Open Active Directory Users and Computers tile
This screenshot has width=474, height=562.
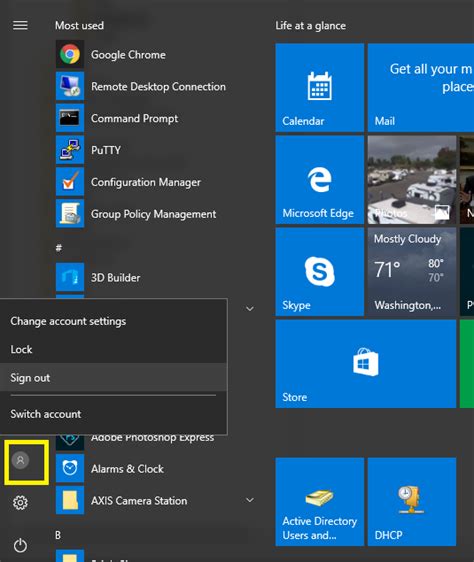tap(319, 502)
